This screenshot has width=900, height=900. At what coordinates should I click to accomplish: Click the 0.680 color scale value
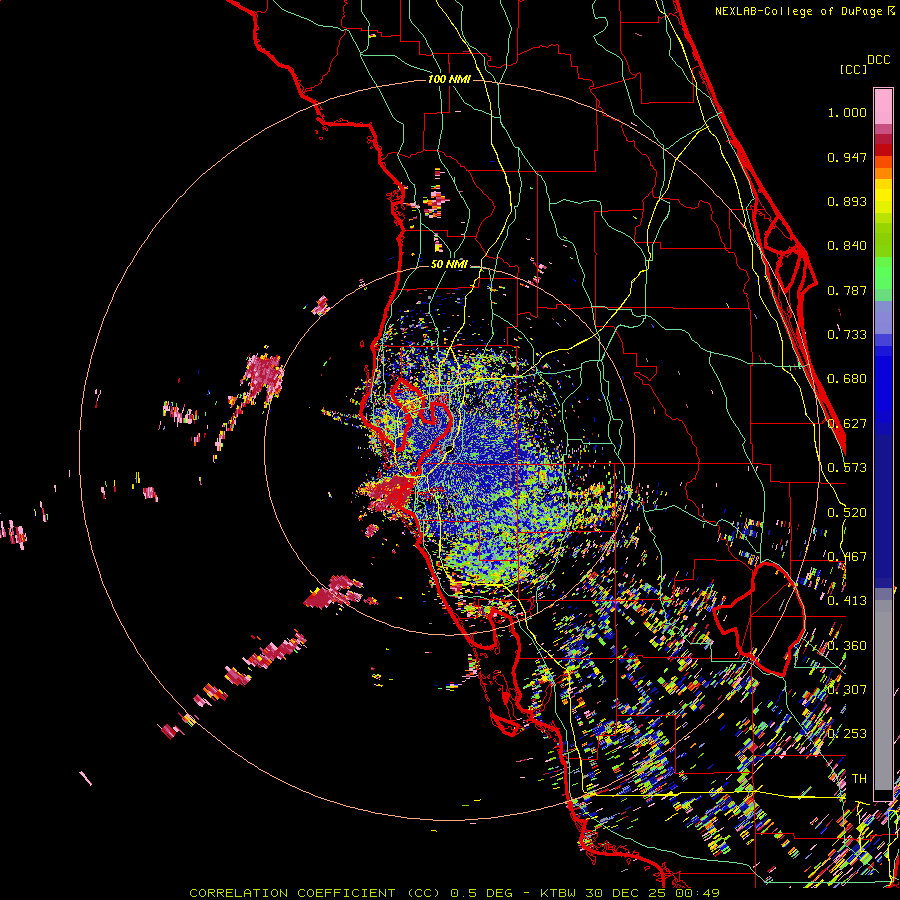click(x=847, y=379)
